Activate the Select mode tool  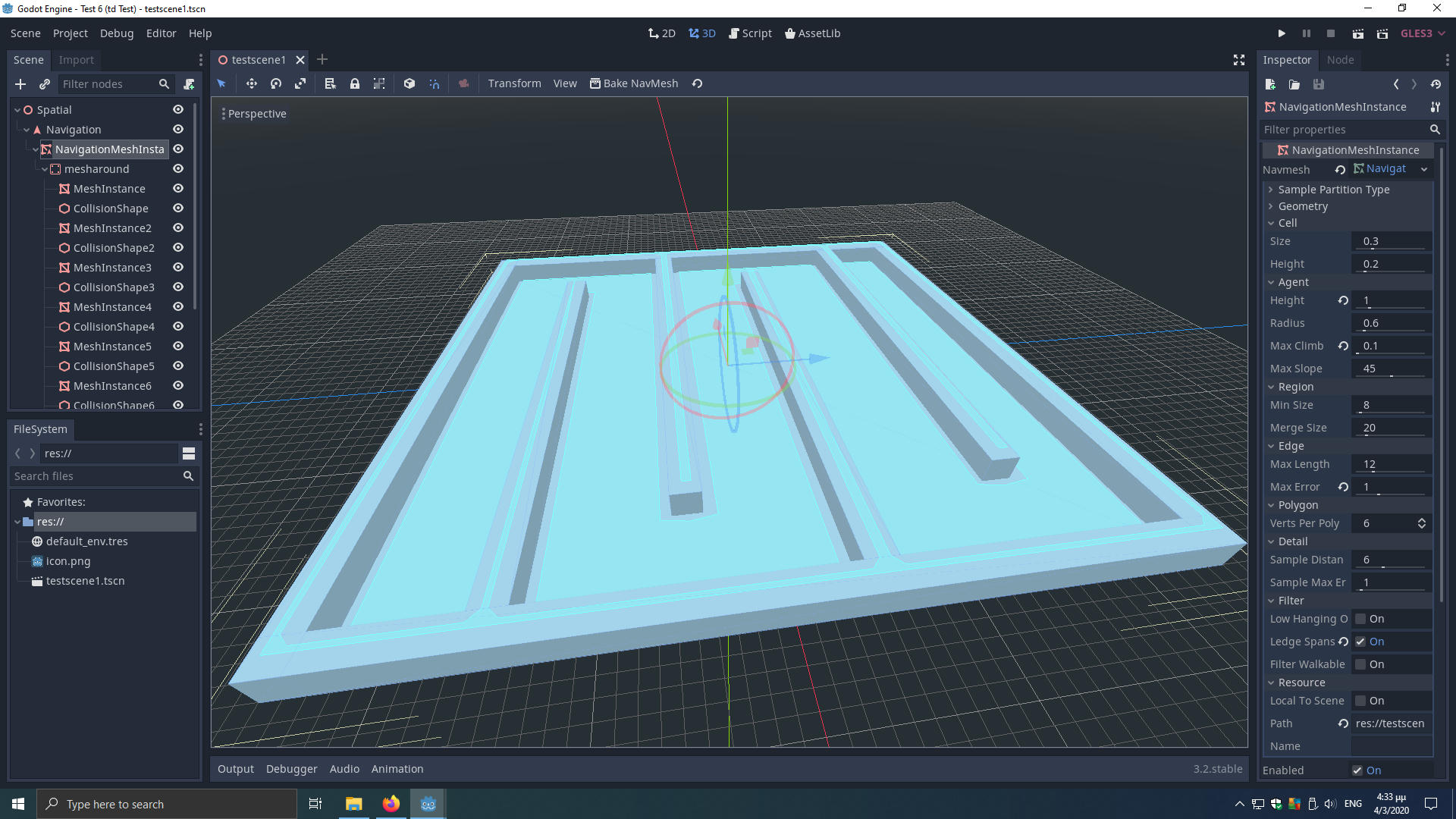pyautogui.click(x=221, y=83)
